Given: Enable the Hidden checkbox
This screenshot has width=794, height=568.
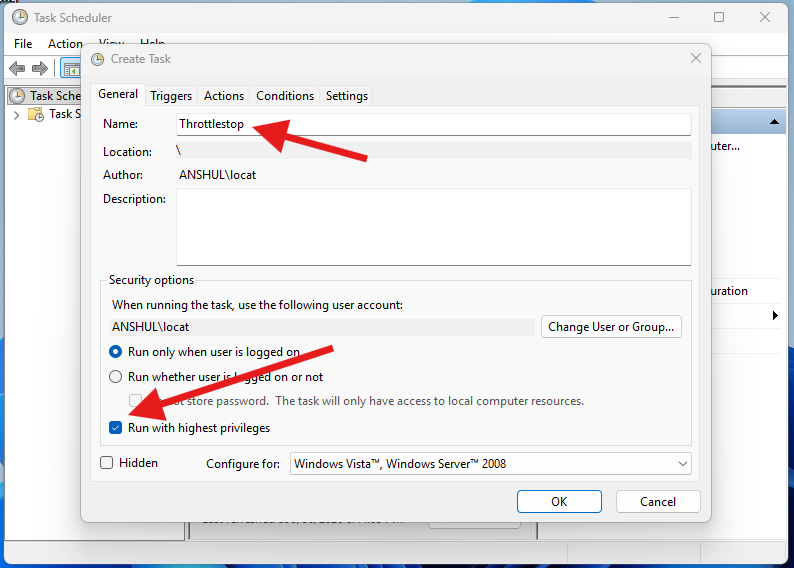Looking at the screenshot, I should (106, 463).
